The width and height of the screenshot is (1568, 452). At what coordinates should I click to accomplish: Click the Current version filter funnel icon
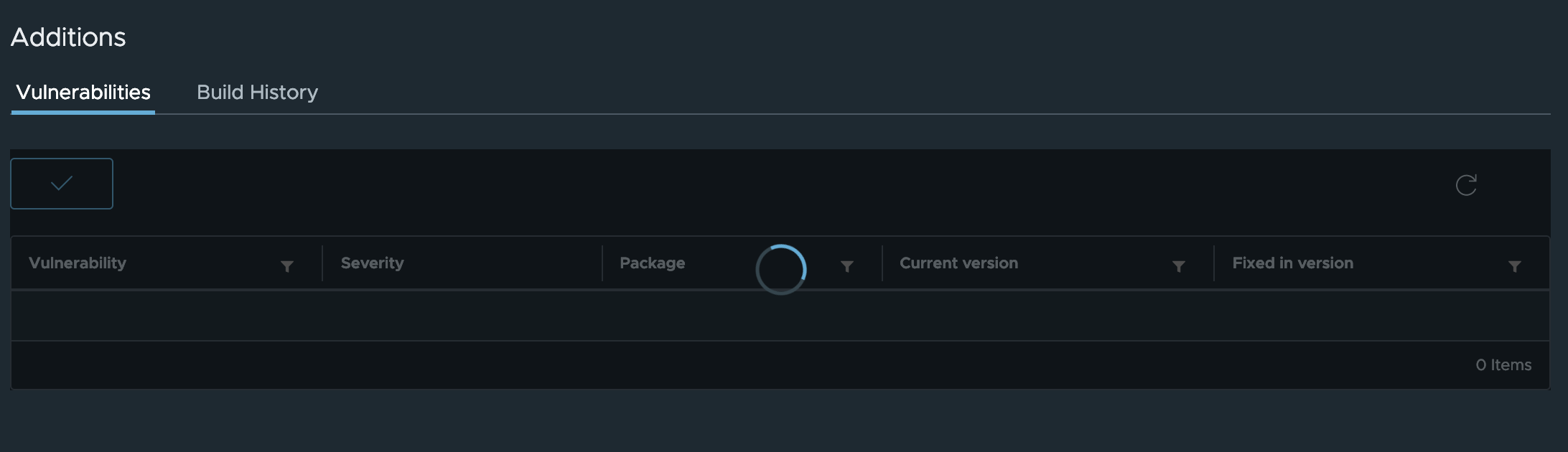(1179, 265)
